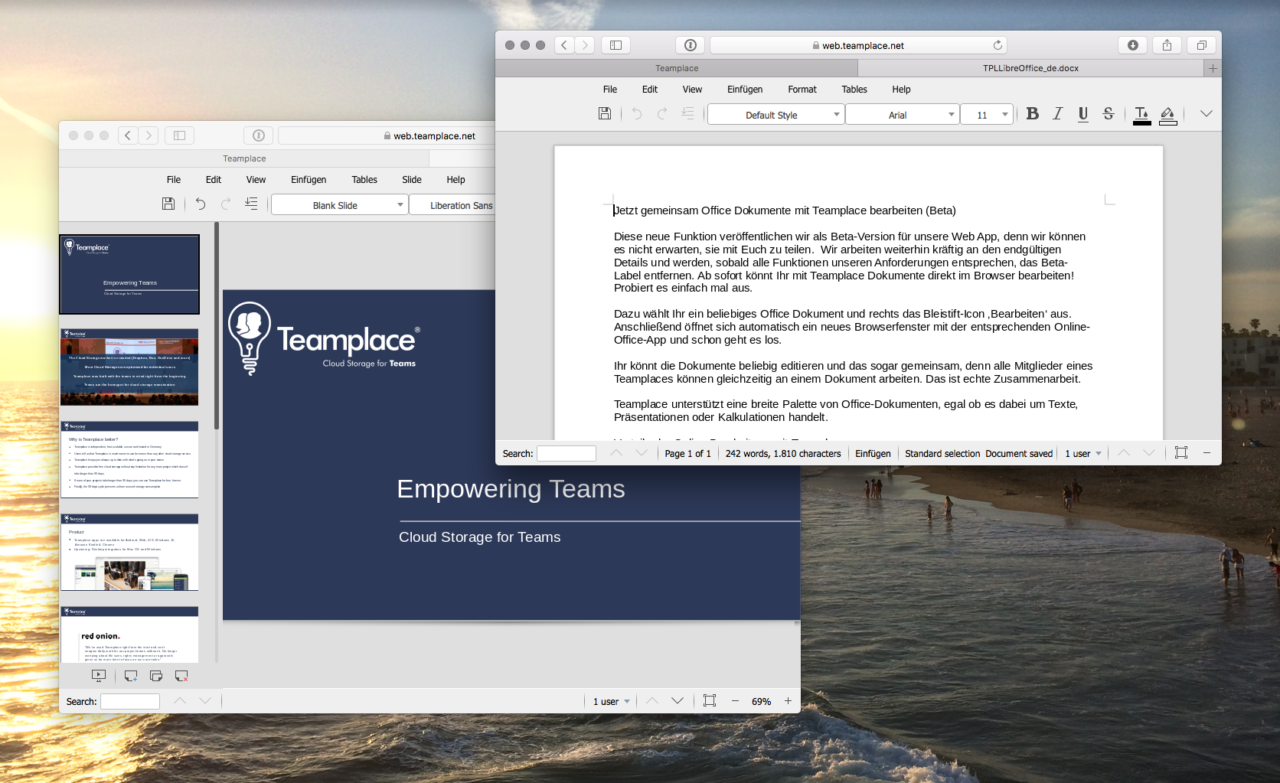Open the Einfügen menu in the presentation window
1280x783 pixels.
point(309,179)
